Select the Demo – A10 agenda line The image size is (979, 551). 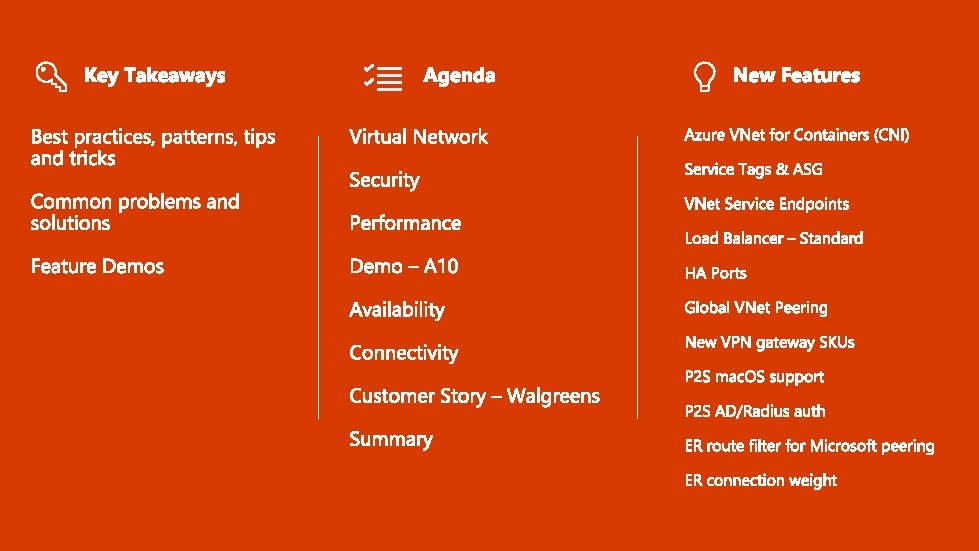(x=404, y=266)
